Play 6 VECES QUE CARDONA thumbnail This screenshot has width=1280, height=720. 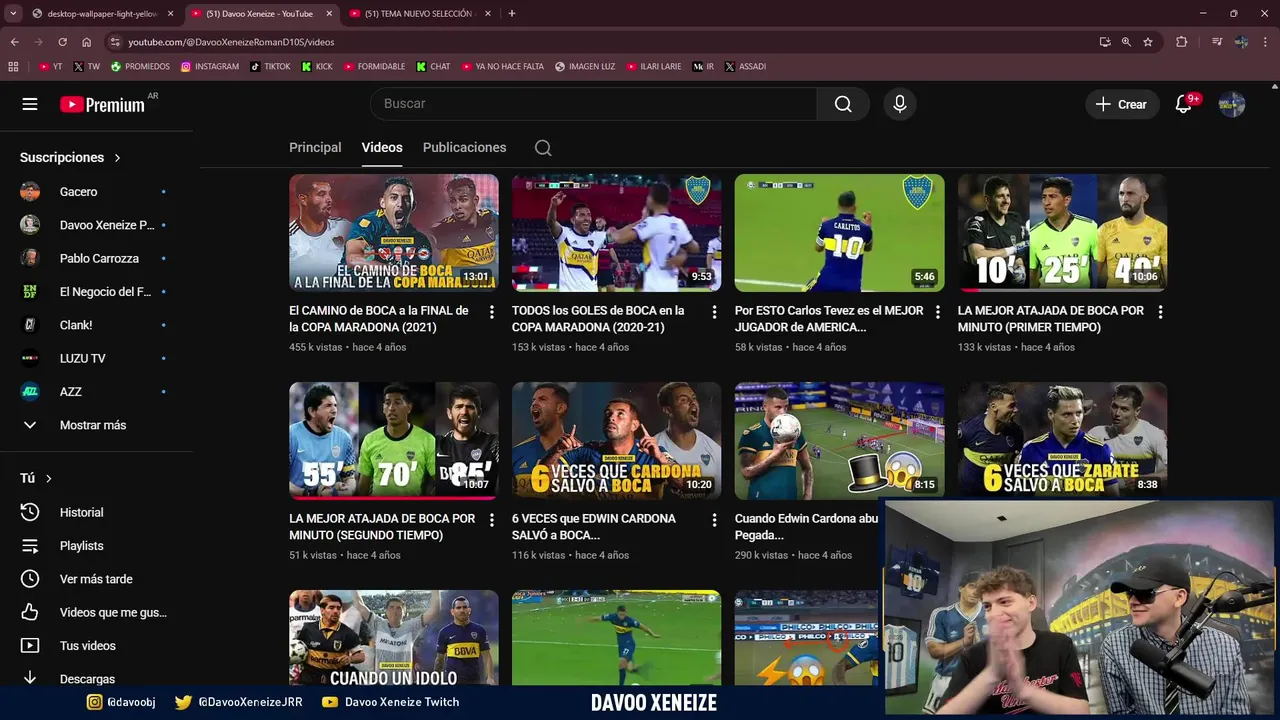[617, 441]
